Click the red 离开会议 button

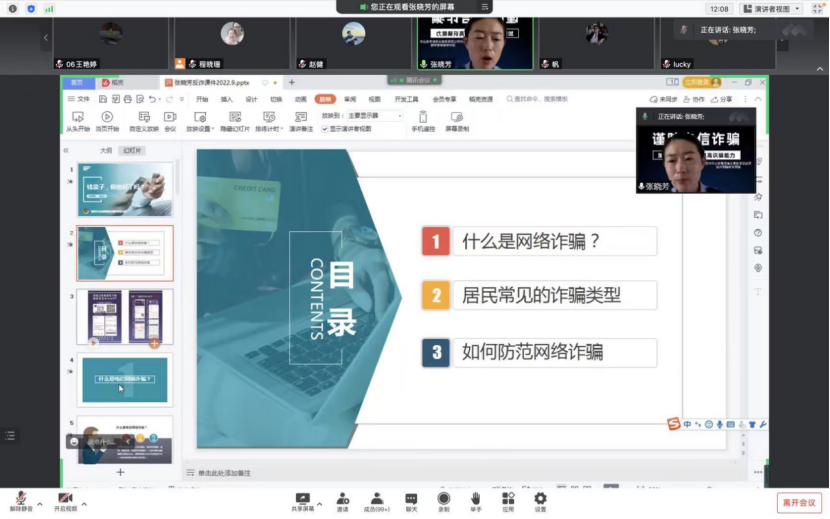click(799, 502)
